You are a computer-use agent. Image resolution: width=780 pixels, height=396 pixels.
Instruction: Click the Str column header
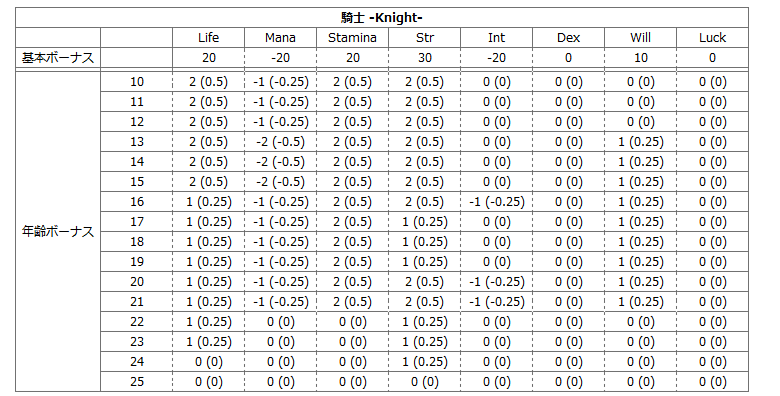424,38
